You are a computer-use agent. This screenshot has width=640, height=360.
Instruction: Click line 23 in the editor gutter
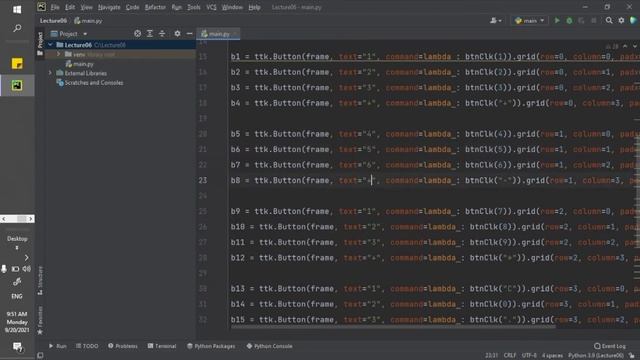coord(203,180)
